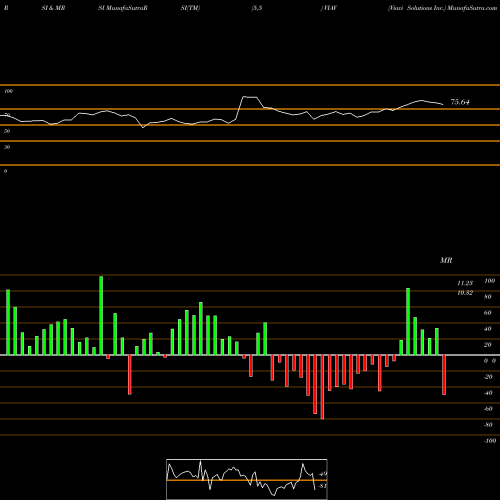
Task: Click the 40 label on MR axis
Action: [488, 329]
